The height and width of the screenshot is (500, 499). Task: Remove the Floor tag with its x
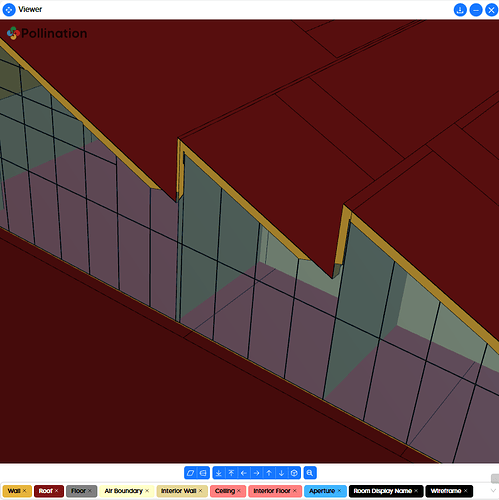(90, 491)
